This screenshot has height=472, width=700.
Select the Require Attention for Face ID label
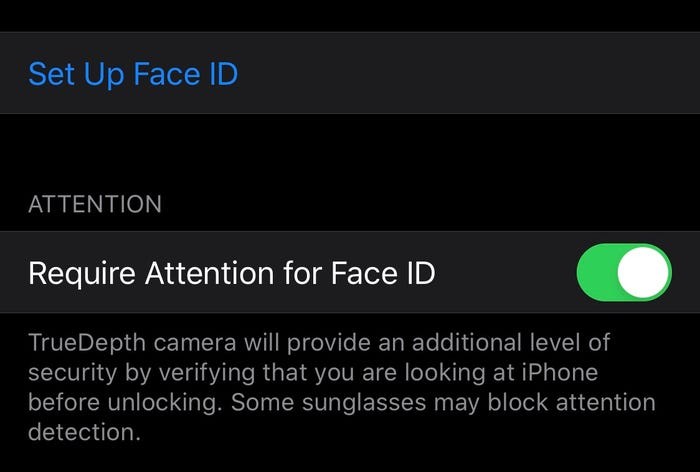[231, 273]
